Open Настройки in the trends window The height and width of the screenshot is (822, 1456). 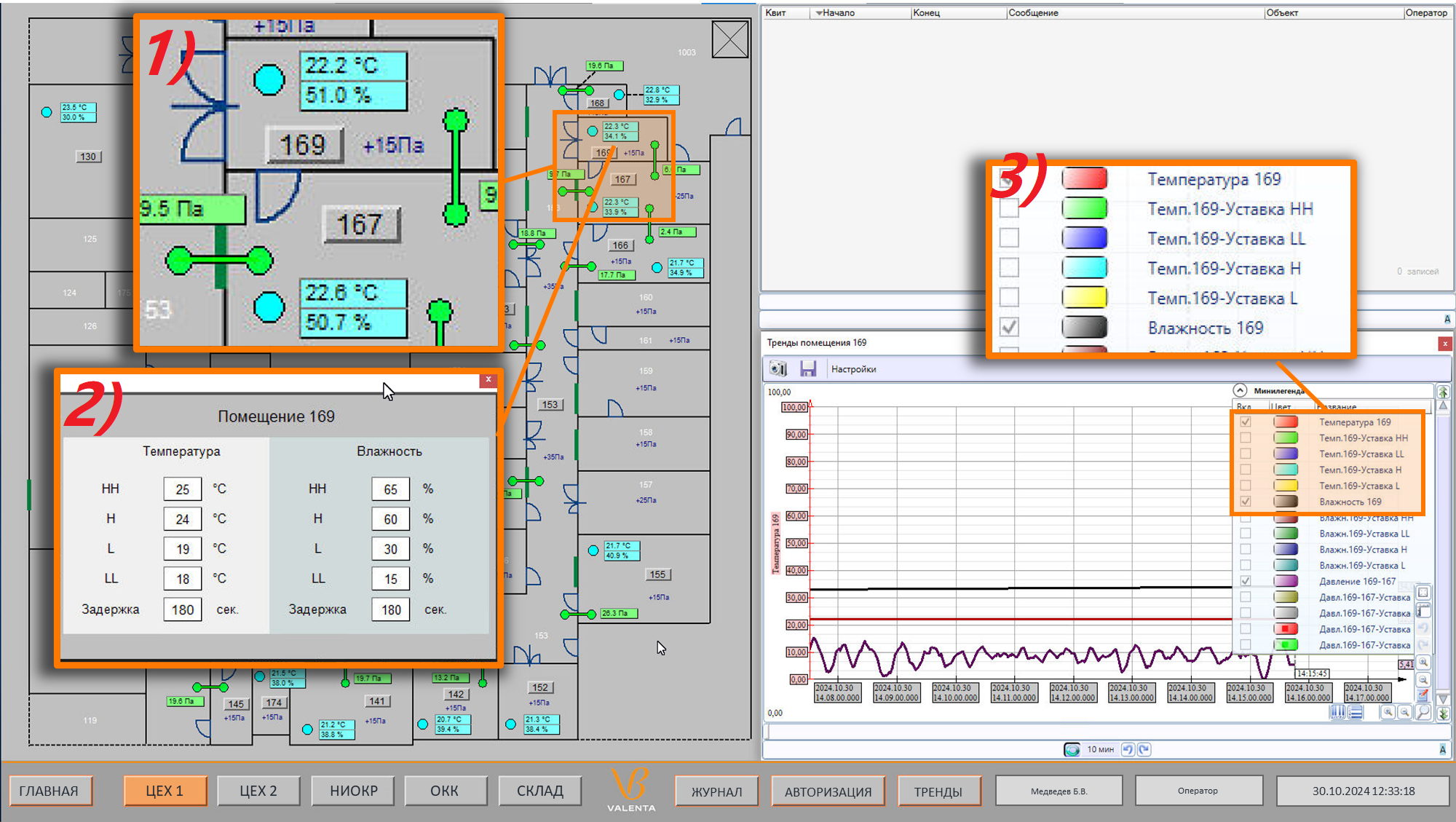[x=853, y=369]
